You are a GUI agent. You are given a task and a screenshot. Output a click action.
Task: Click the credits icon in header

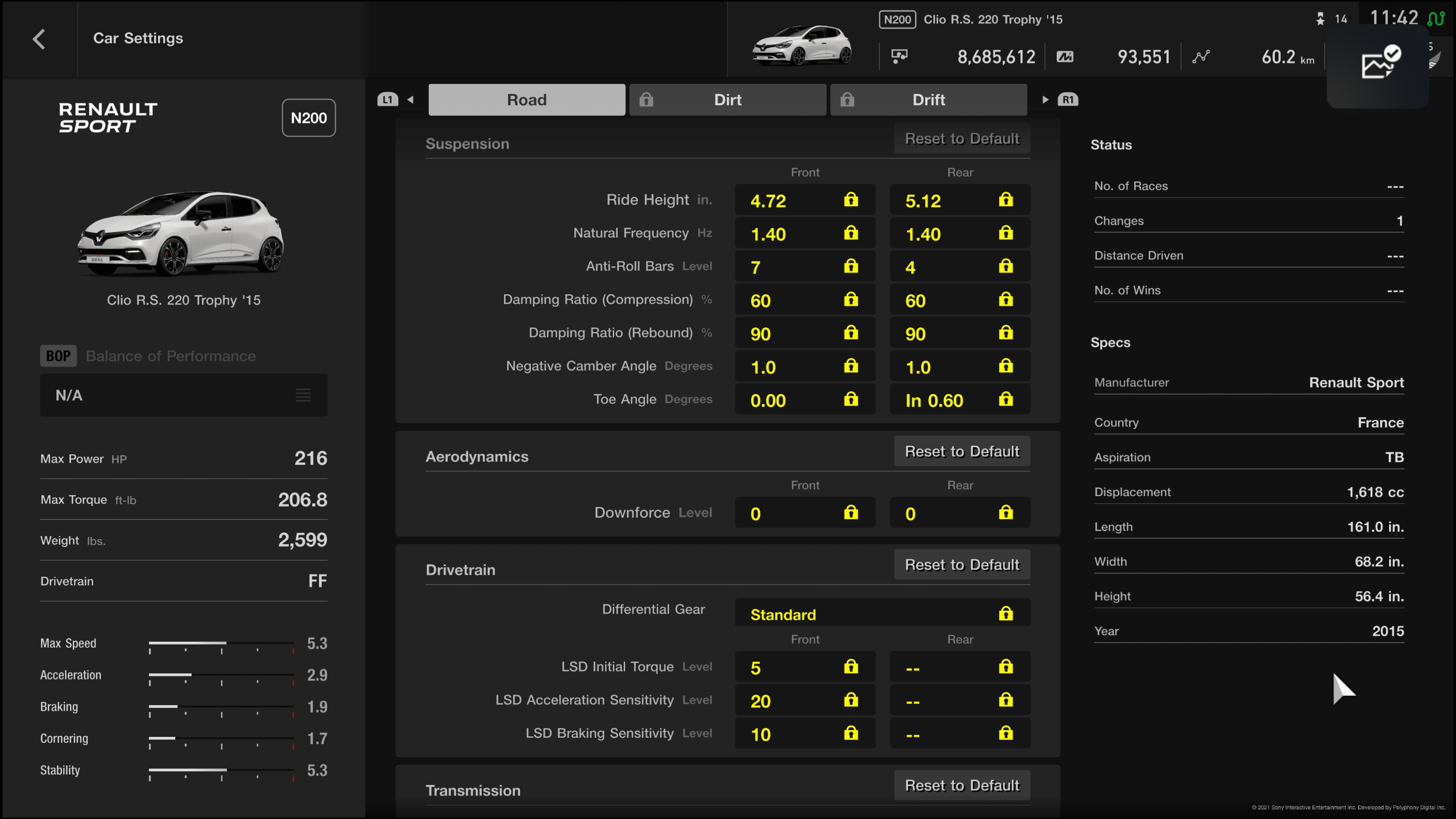899,56
